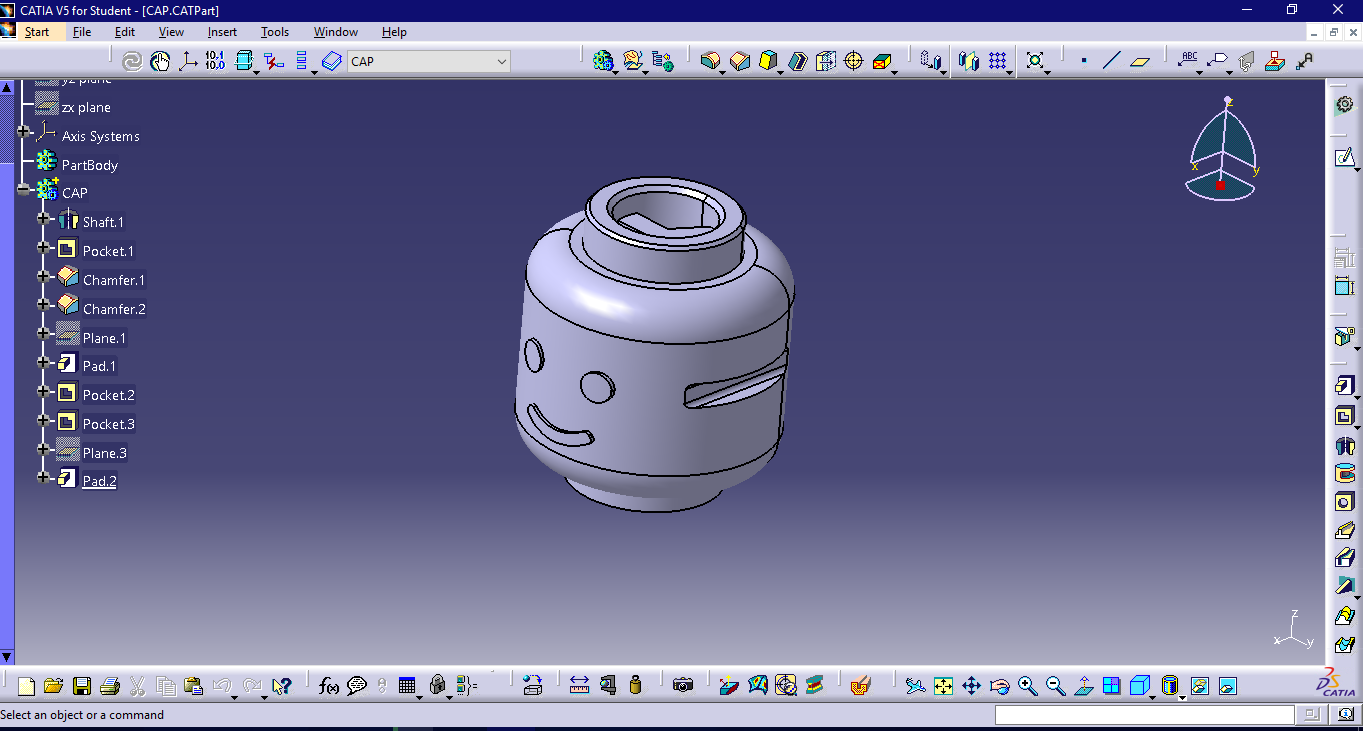This screenshot has width=1363, height=731.
Task: Select Pocket.2 in the specification tree
Action: (109, 395)
